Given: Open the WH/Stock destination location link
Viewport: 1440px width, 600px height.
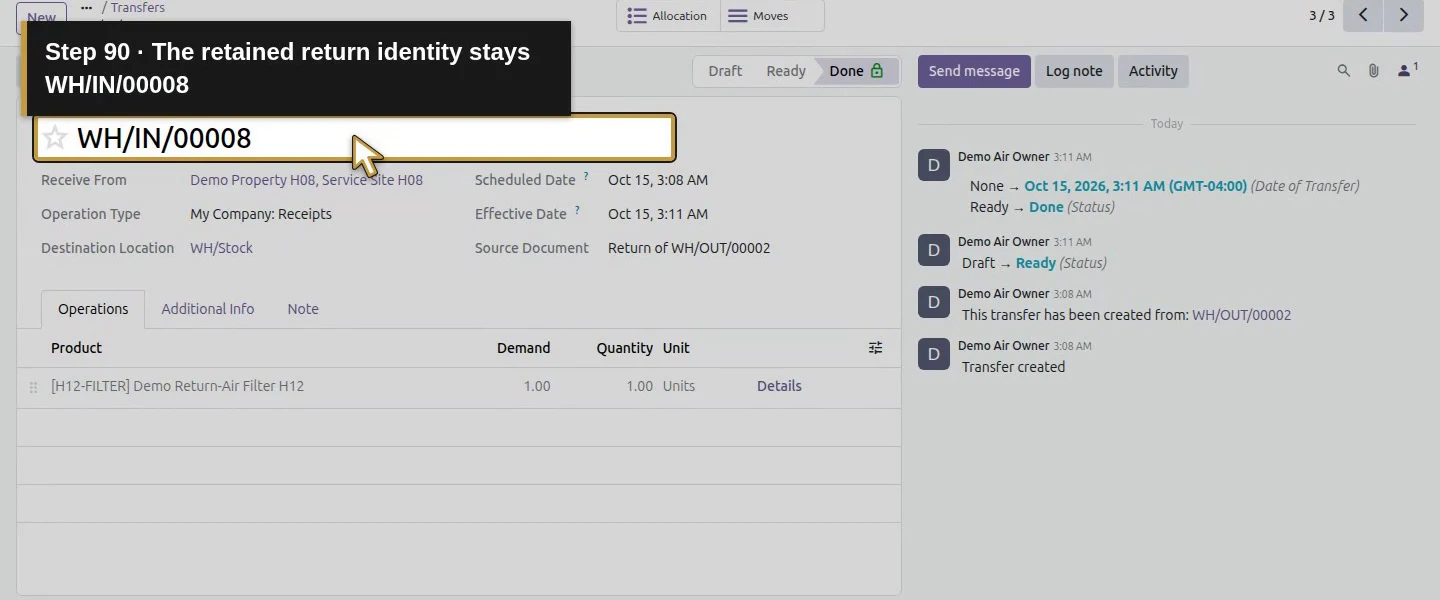Looking at the screenshot, I should tap(221, 248).
